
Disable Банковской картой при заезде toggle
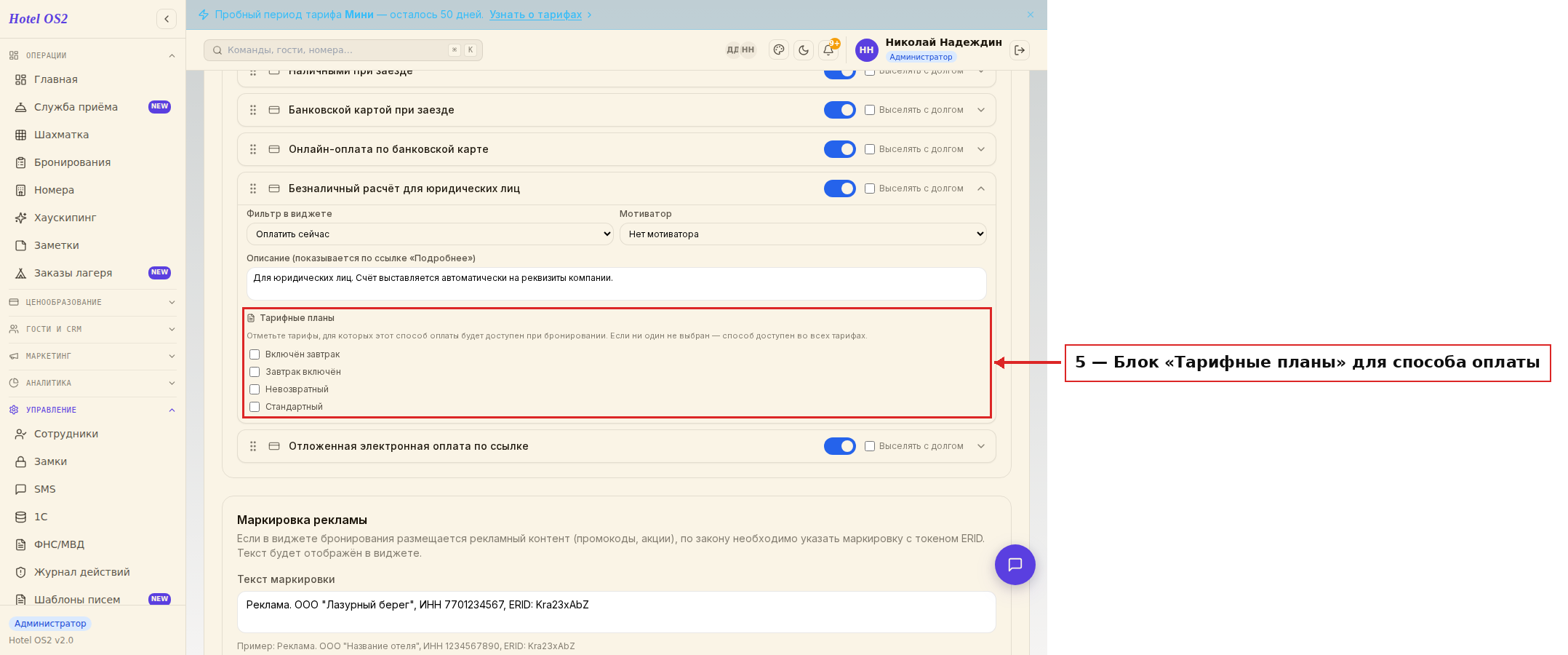pos(840,110)
